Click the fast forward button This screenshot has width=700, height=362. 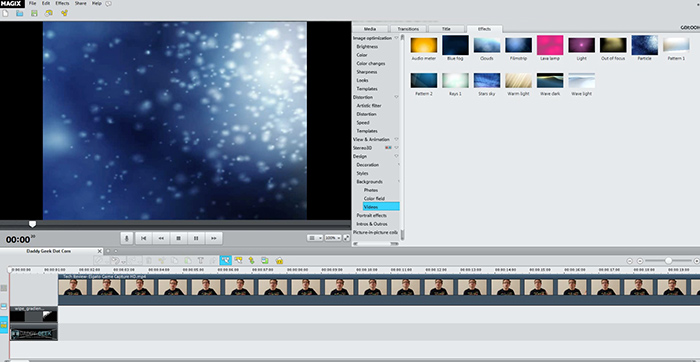[213, 238]
